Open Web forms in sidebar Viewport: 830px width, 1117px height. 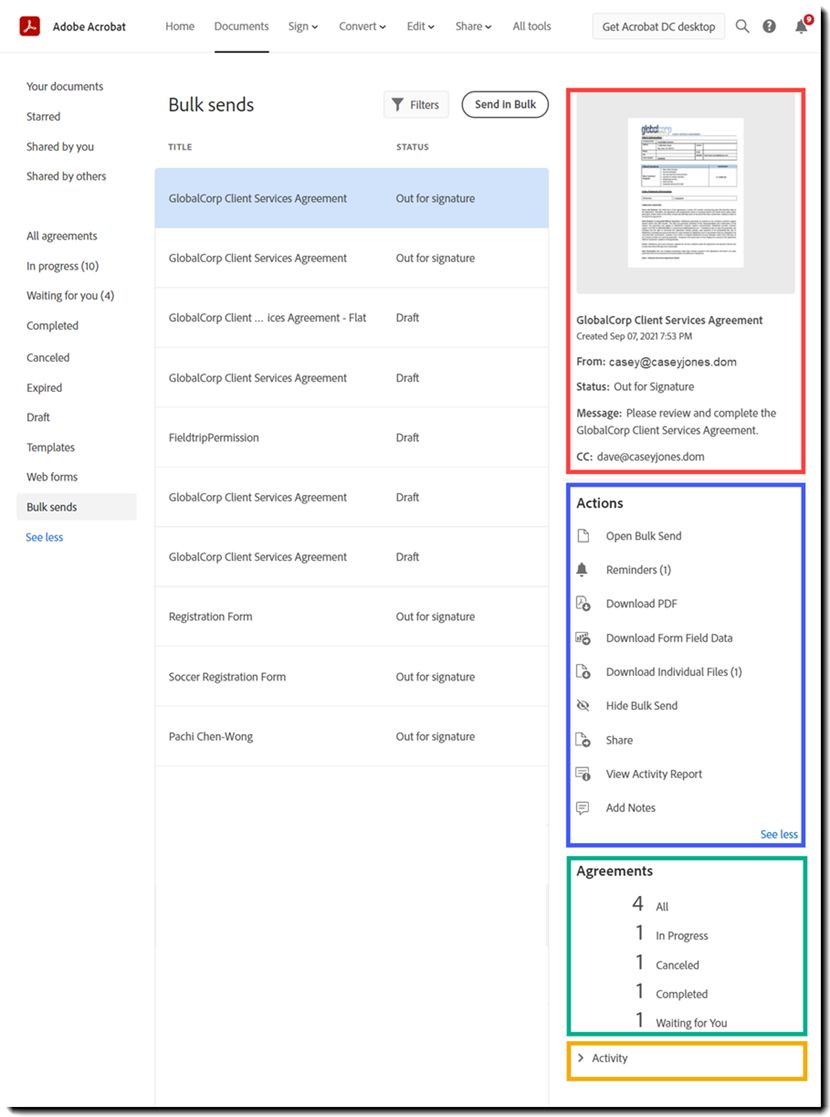pos(52,477)
